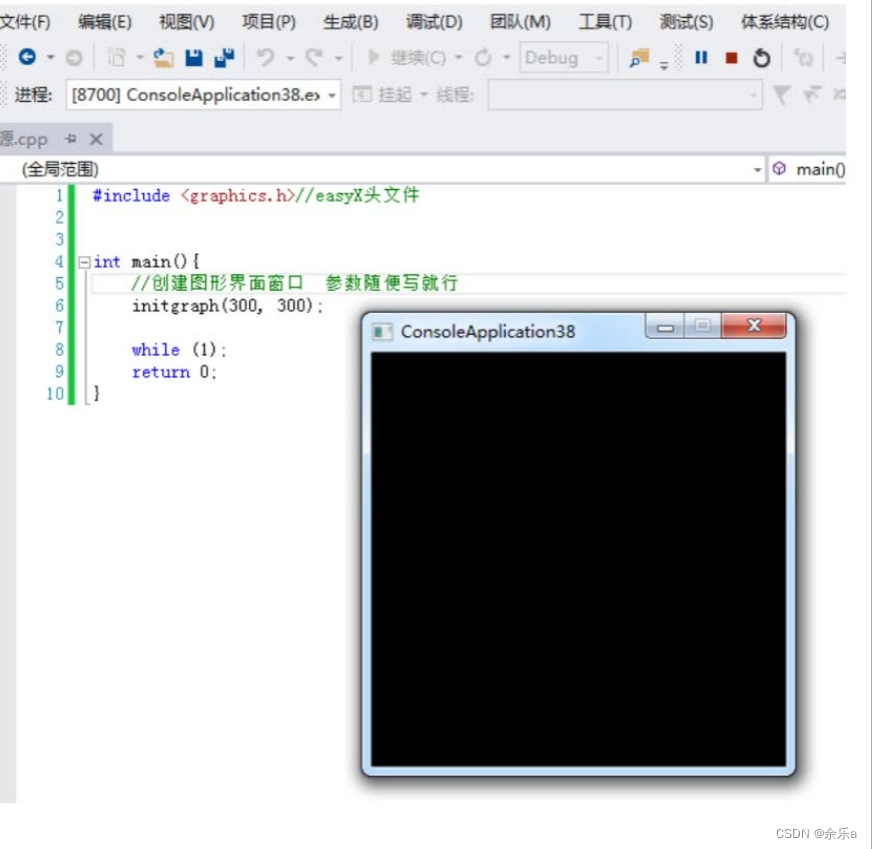Expand the navigate backward history dropdown arrow
The width and height of the screenshot is (872, 849).
point(51,57)
